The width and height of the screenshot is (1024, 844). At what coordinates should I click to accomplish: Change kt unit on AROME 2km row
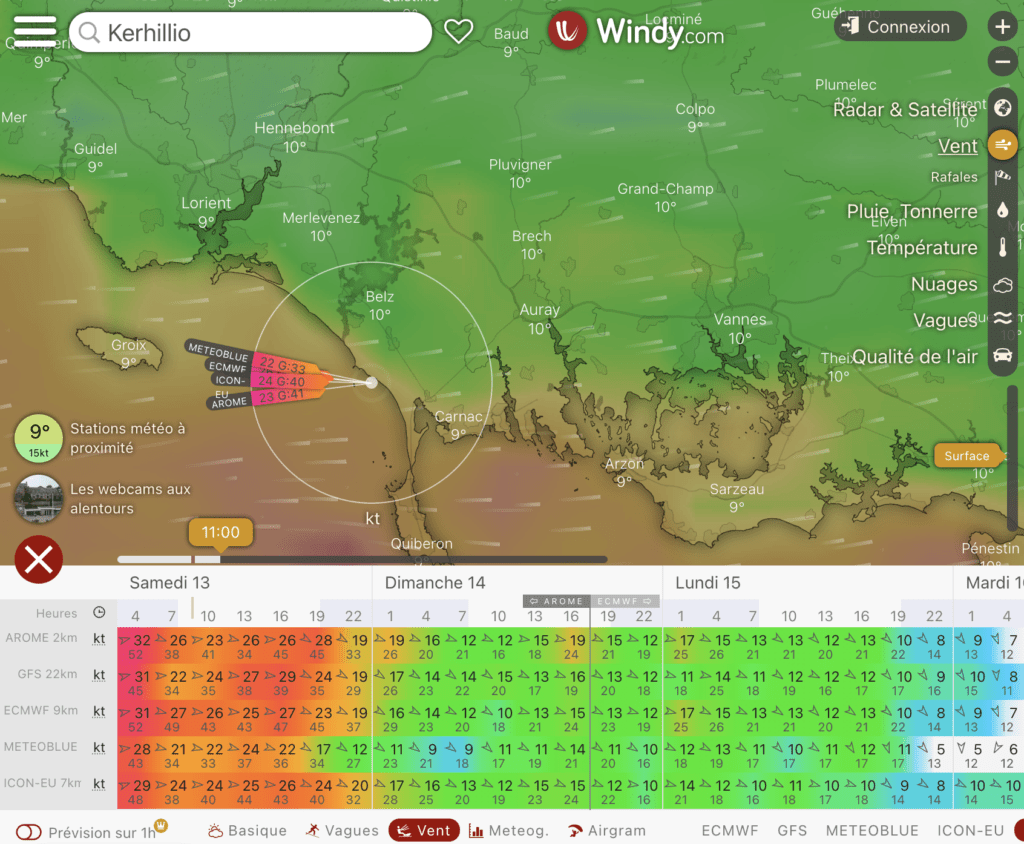coord(99,639)
